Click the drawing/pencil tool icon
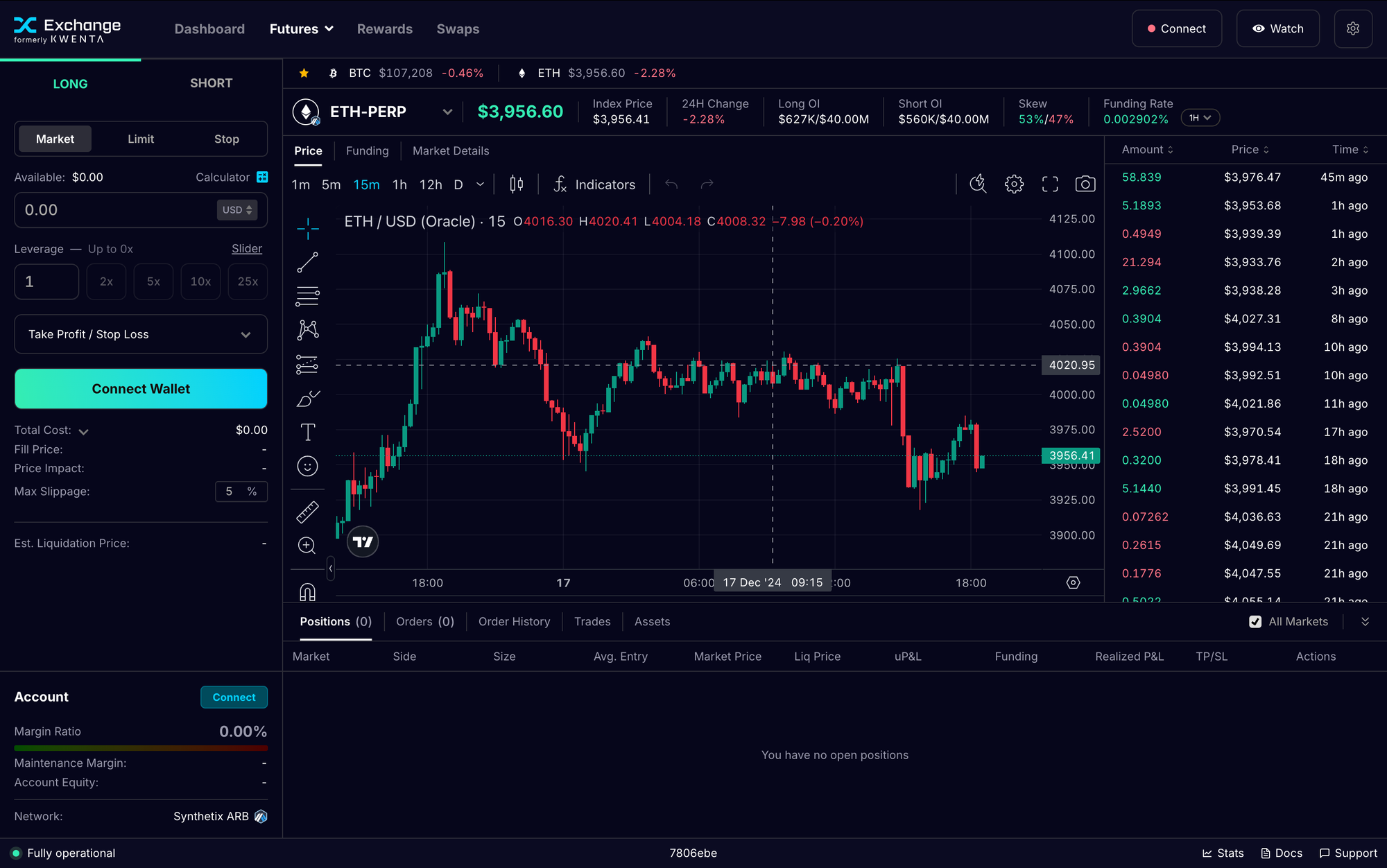The height and width of the screenshot is (868, 1387). tap(308, 399)
